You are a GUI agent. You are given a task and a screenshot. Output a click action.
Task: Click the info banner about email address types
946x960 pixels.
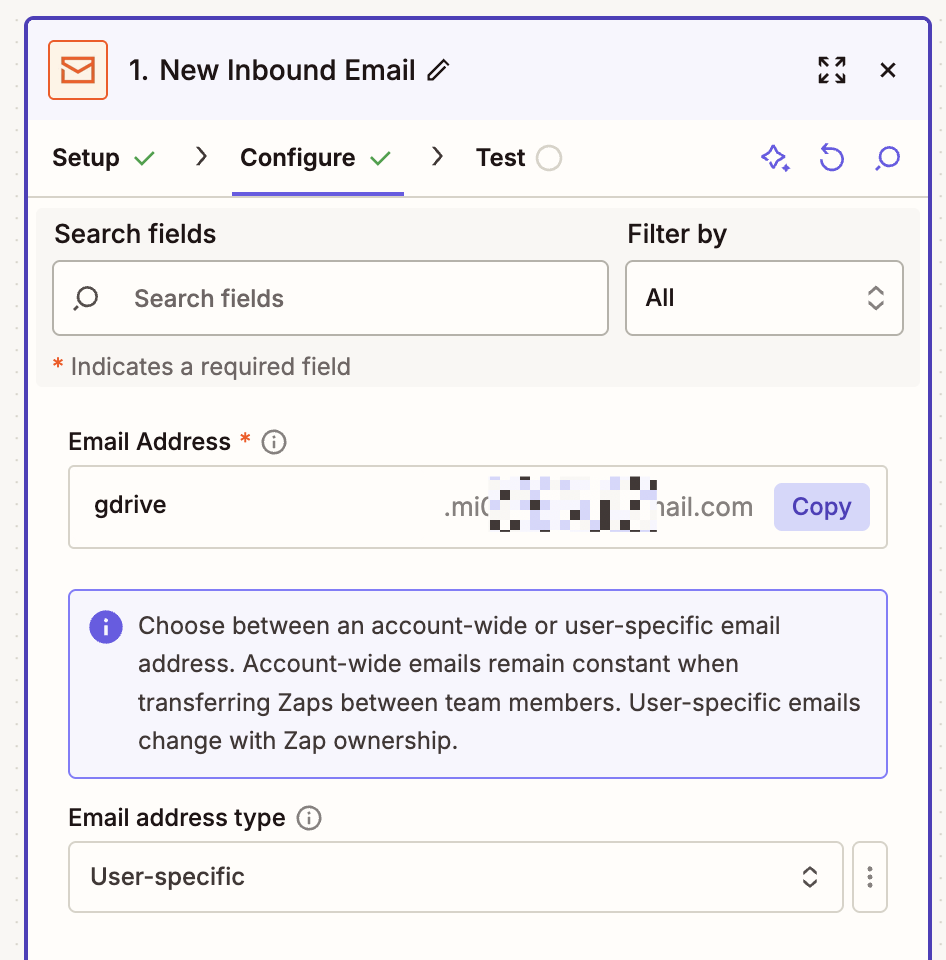477,683
